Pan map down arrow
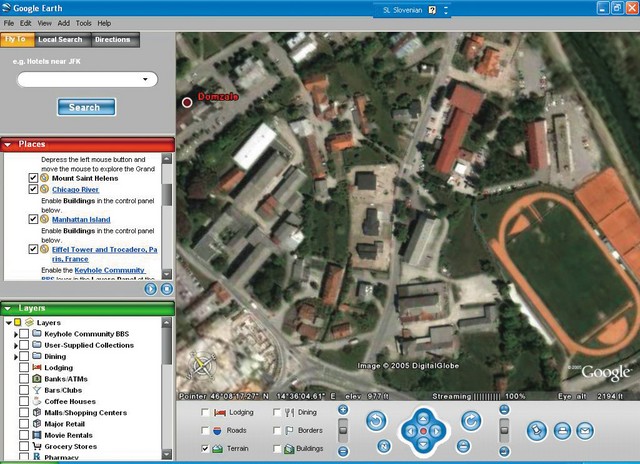This screenshot has height=464, width=640. tap(423, 444)
